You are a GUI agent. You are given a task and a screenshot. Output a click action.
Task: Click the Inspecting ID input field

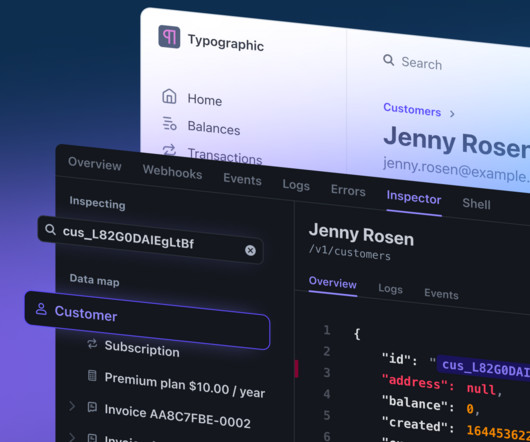[151, 240]
